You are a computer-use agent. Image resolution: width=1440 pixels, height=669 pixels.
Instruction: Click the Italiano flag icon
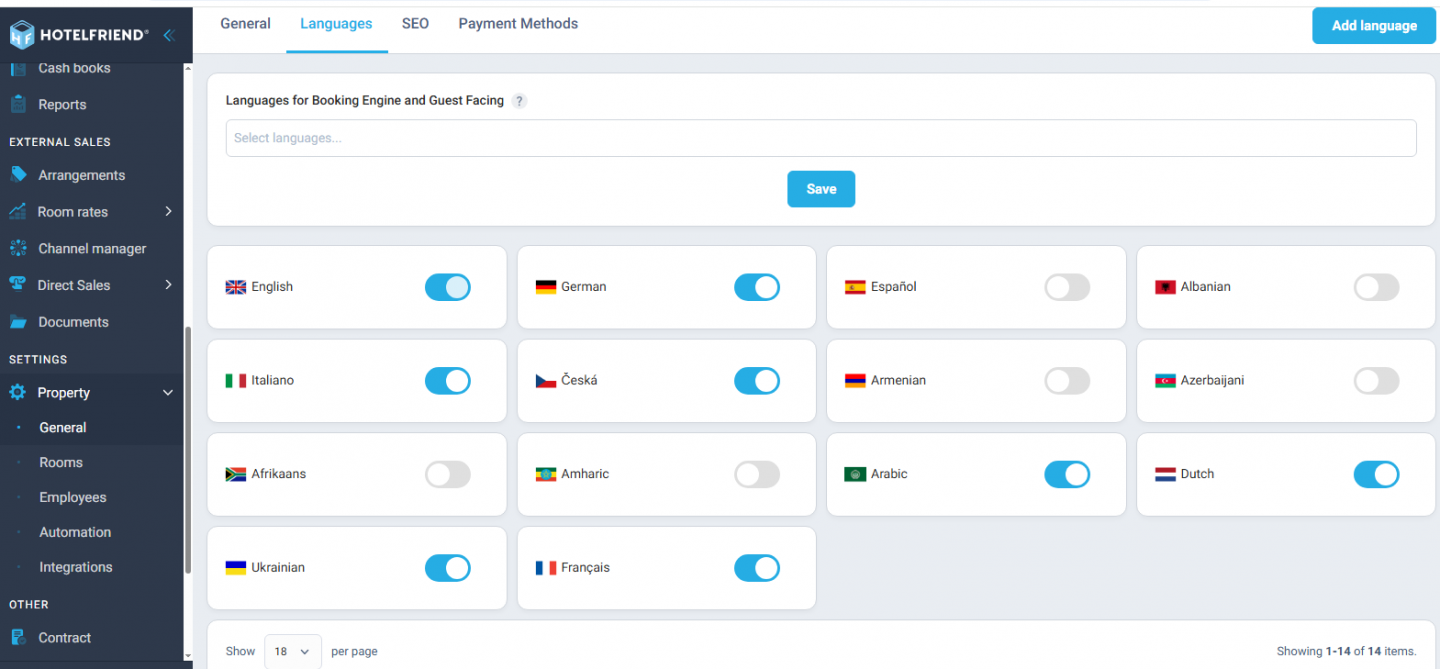point(236,381)
